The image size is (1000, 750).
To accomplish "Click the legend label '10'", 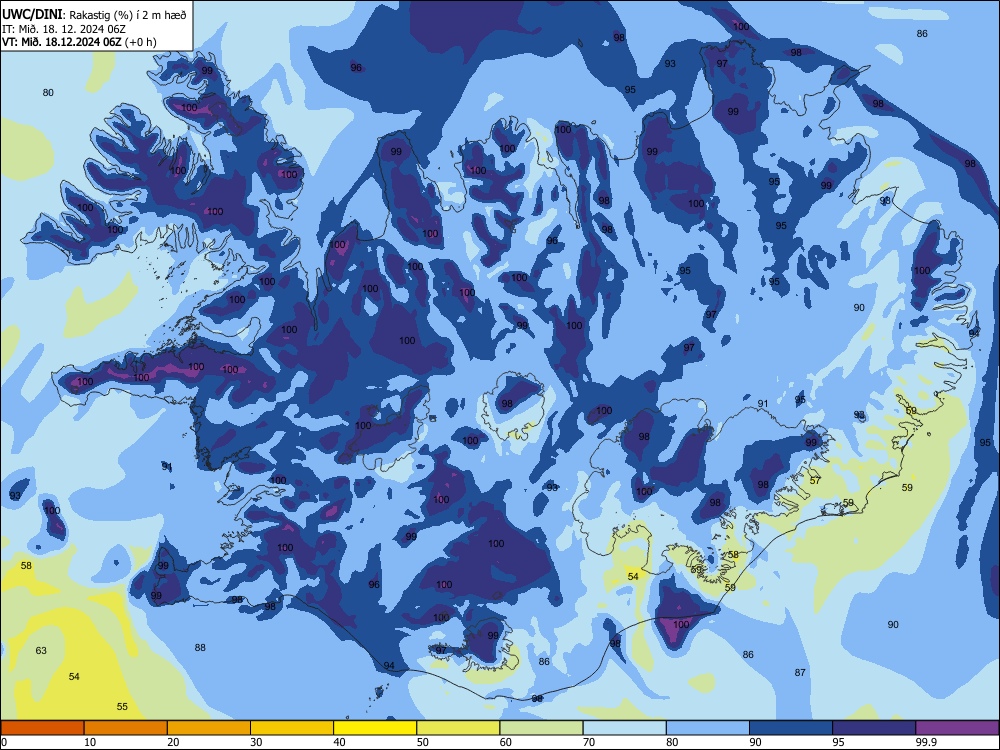I will point(90,742).
